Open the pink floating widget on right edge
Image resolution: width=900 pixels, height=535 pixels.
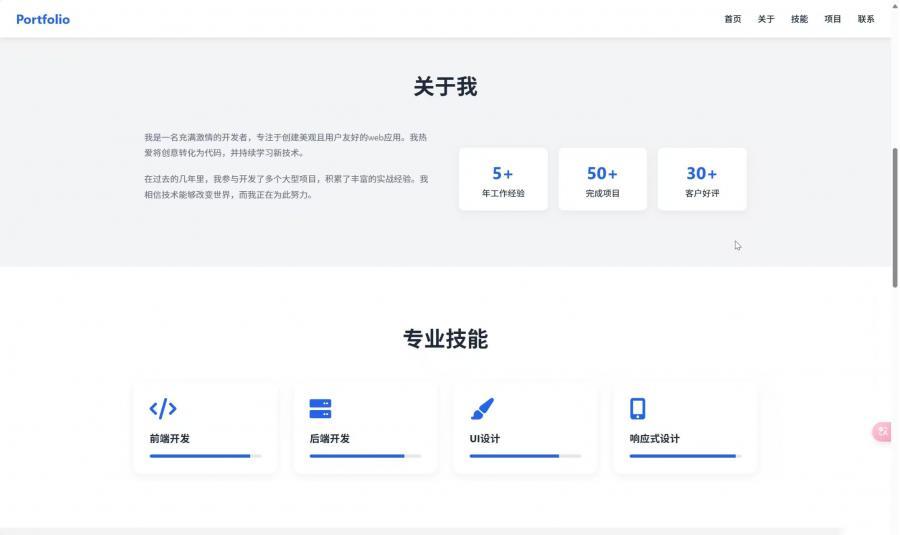[882, 432]
